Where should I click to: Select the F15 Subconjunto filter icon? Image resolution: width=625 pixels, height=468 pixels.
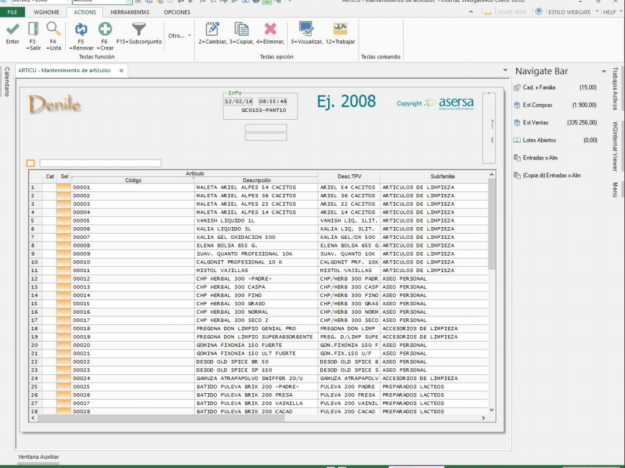click(x=138, y=29)
